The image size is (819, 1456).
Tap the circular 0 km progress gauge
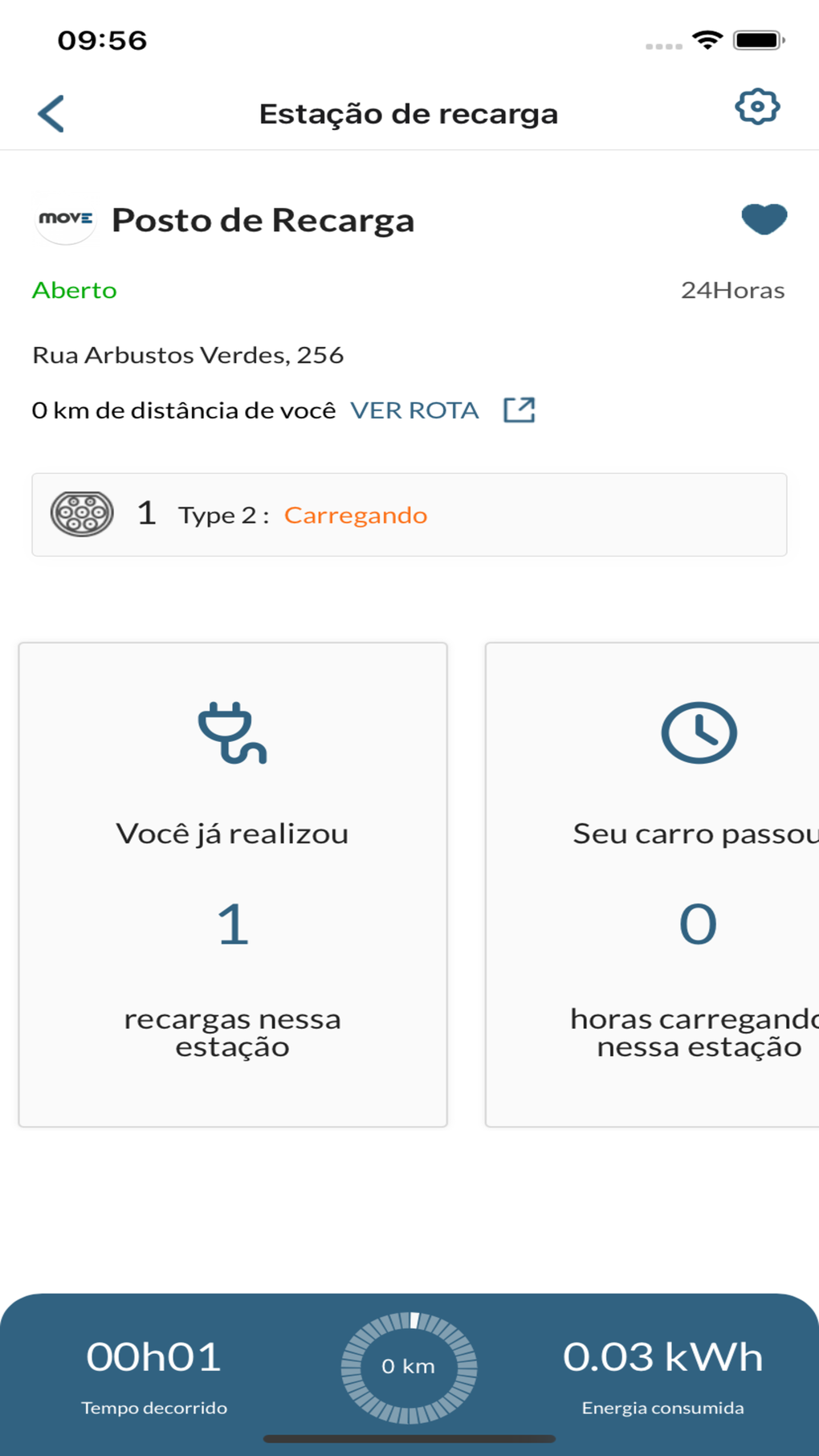(409, 1366)
